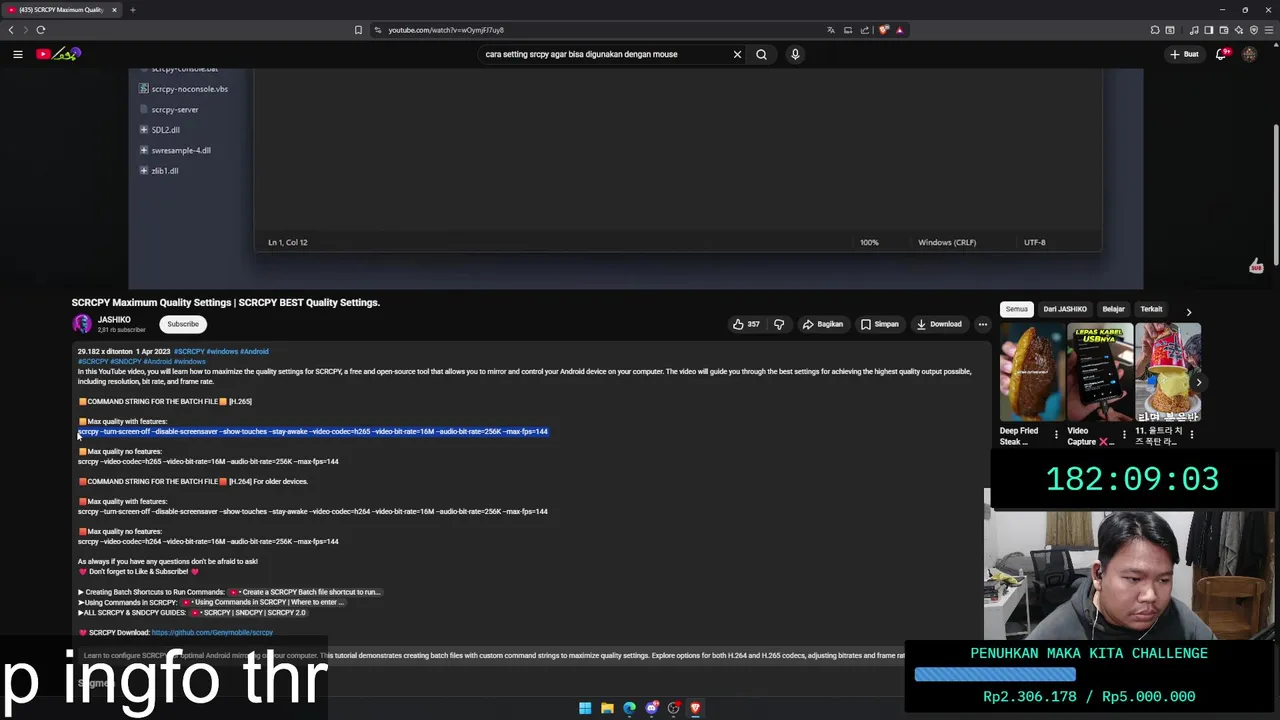Save the video with Simpan

pyautogui.click(x=879, y=324)
